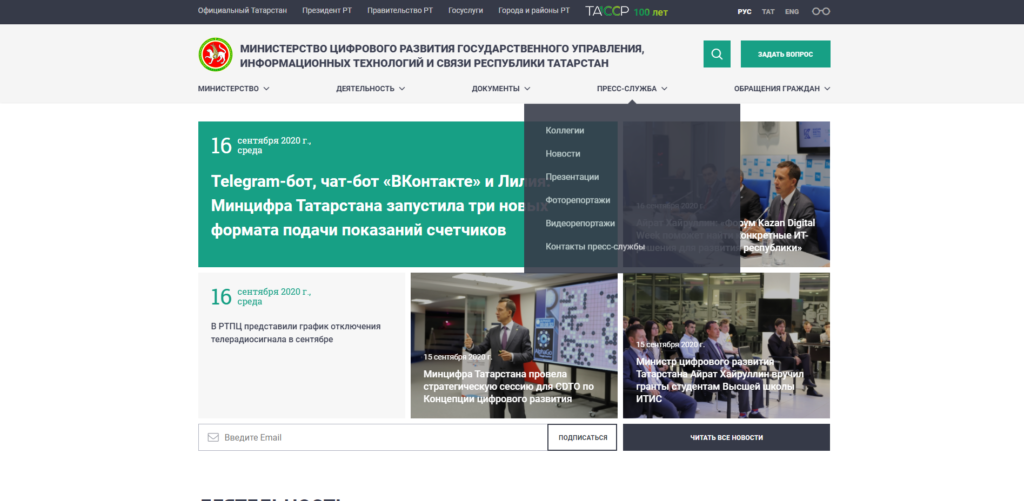Click the TACCP 100 лет logo
The height and width of the screenshot is (501, 1024).
(x=626, y=12)
